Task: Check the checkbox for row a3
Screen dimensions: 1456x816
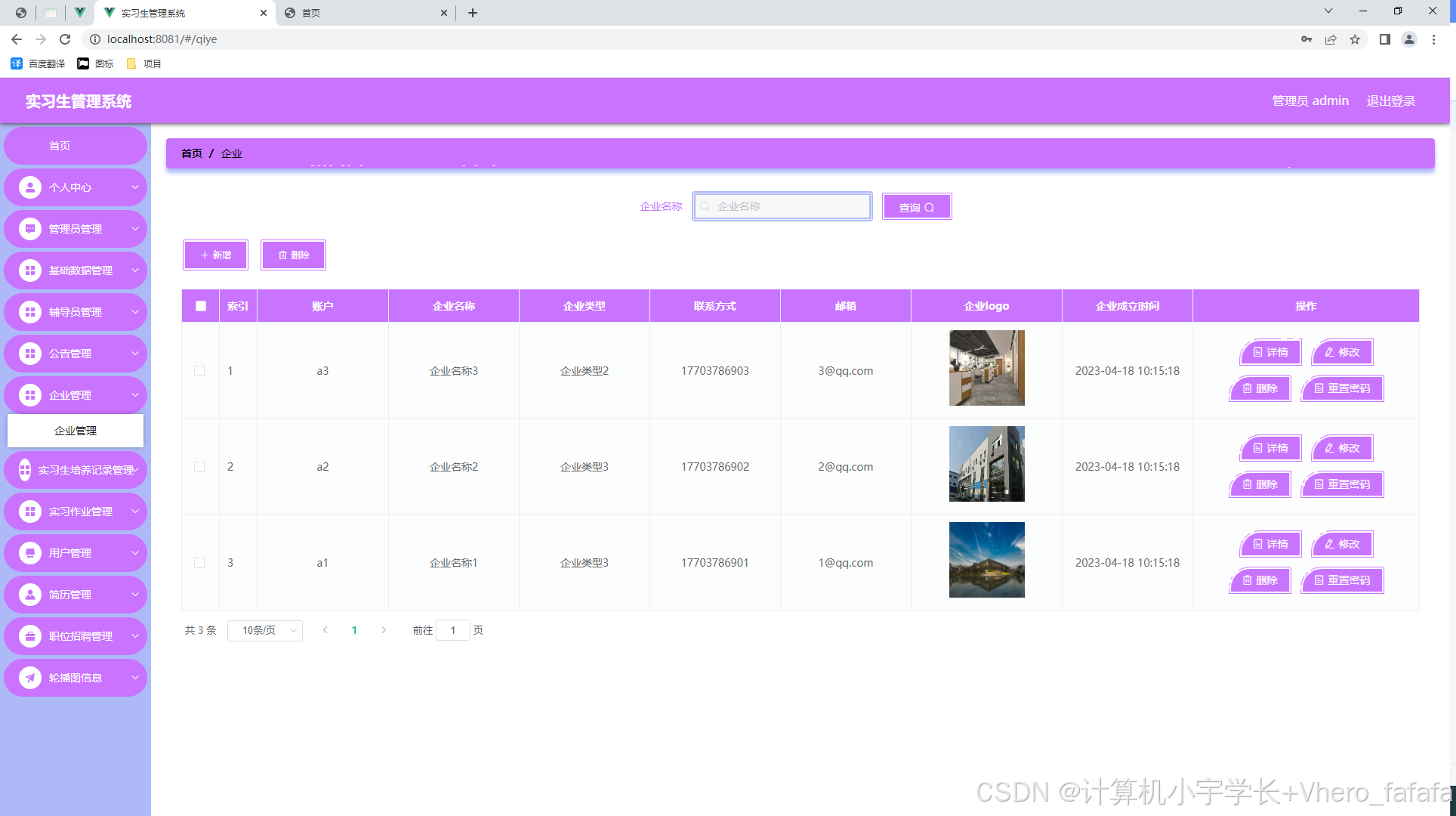Action: [x=199, y=371]
